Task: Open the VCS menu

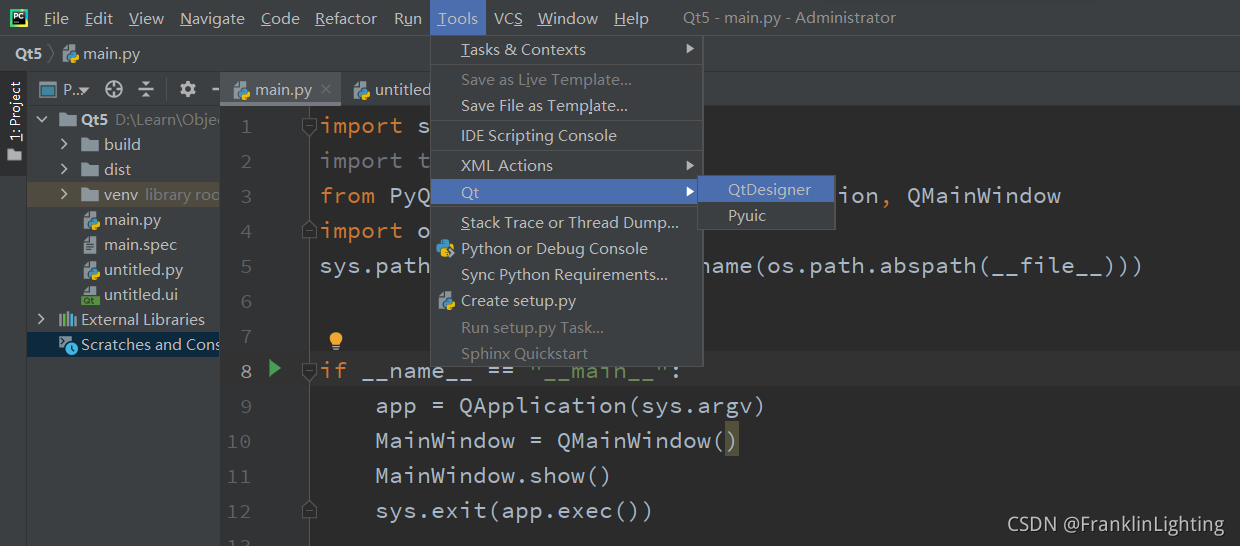Action: coord(508,18)
